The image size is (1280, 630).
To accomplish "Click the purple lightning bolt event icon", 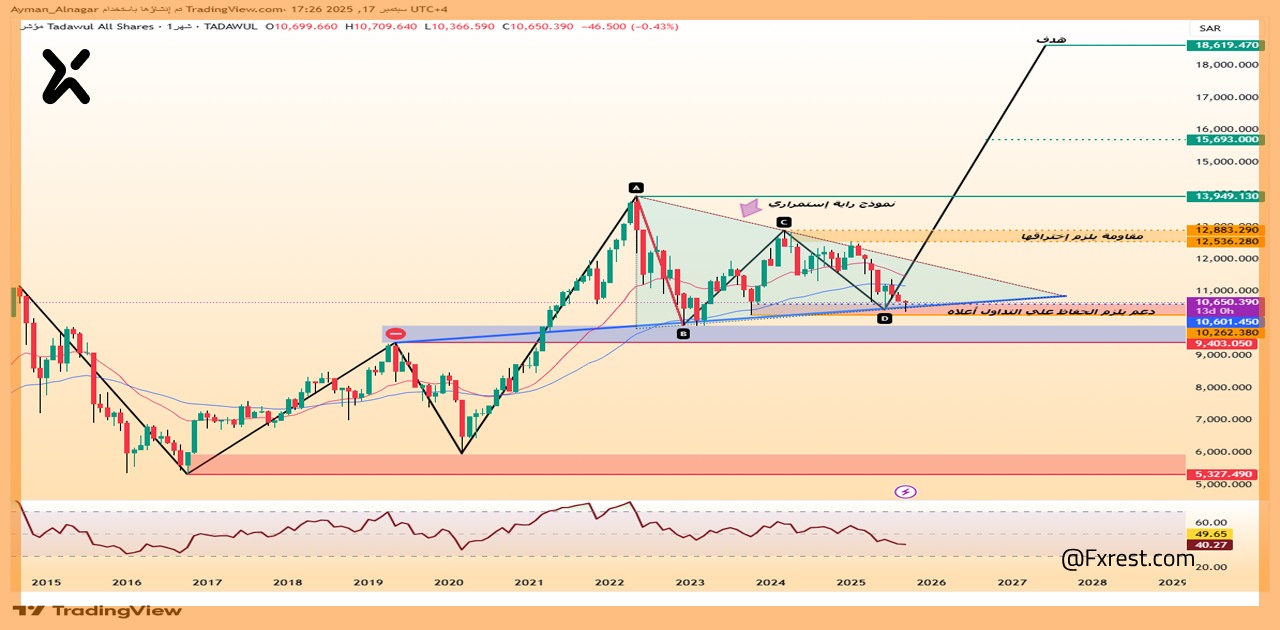I will tap(905, 491).
